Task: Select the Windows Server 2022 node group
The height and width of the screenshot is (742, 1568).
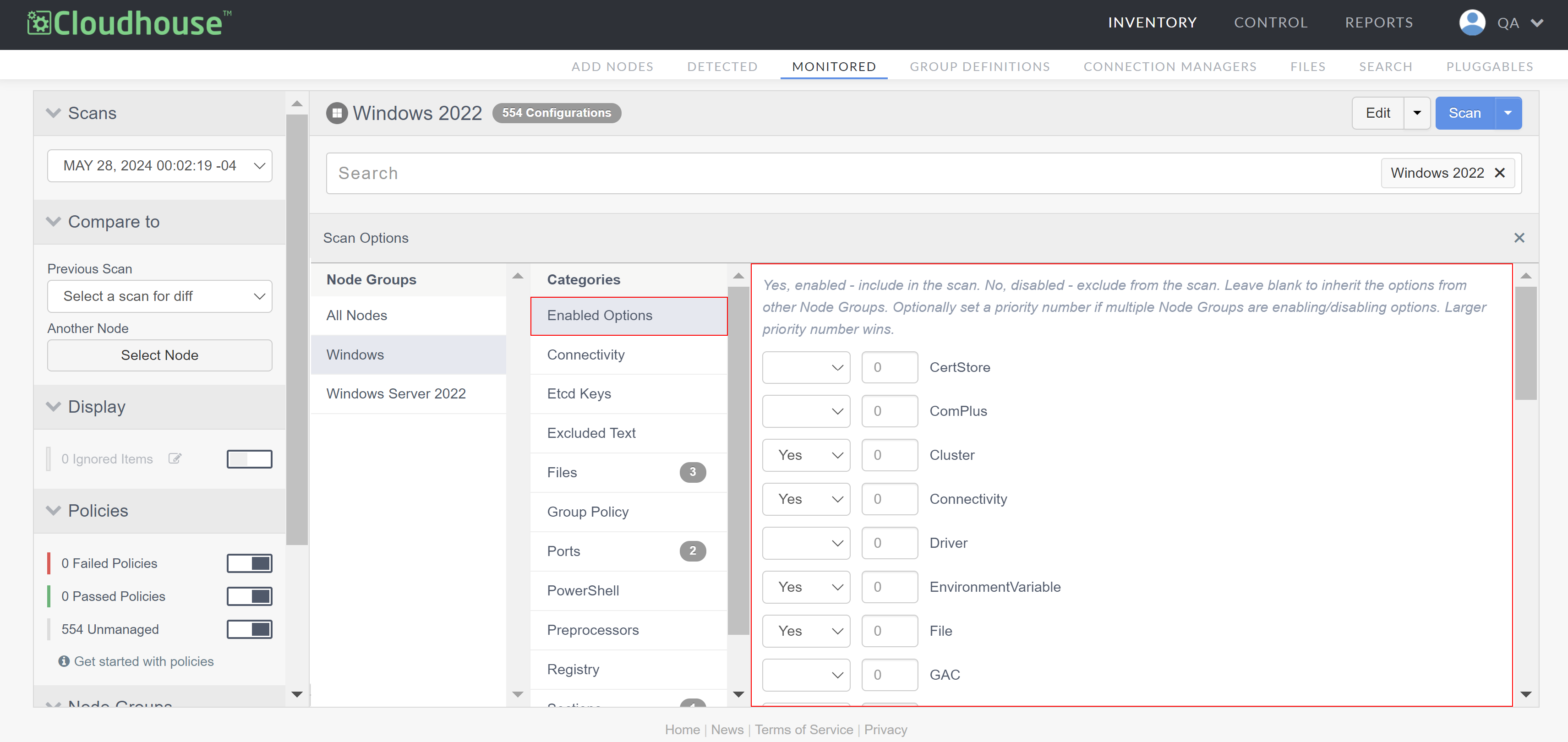Action: (409, 394)
